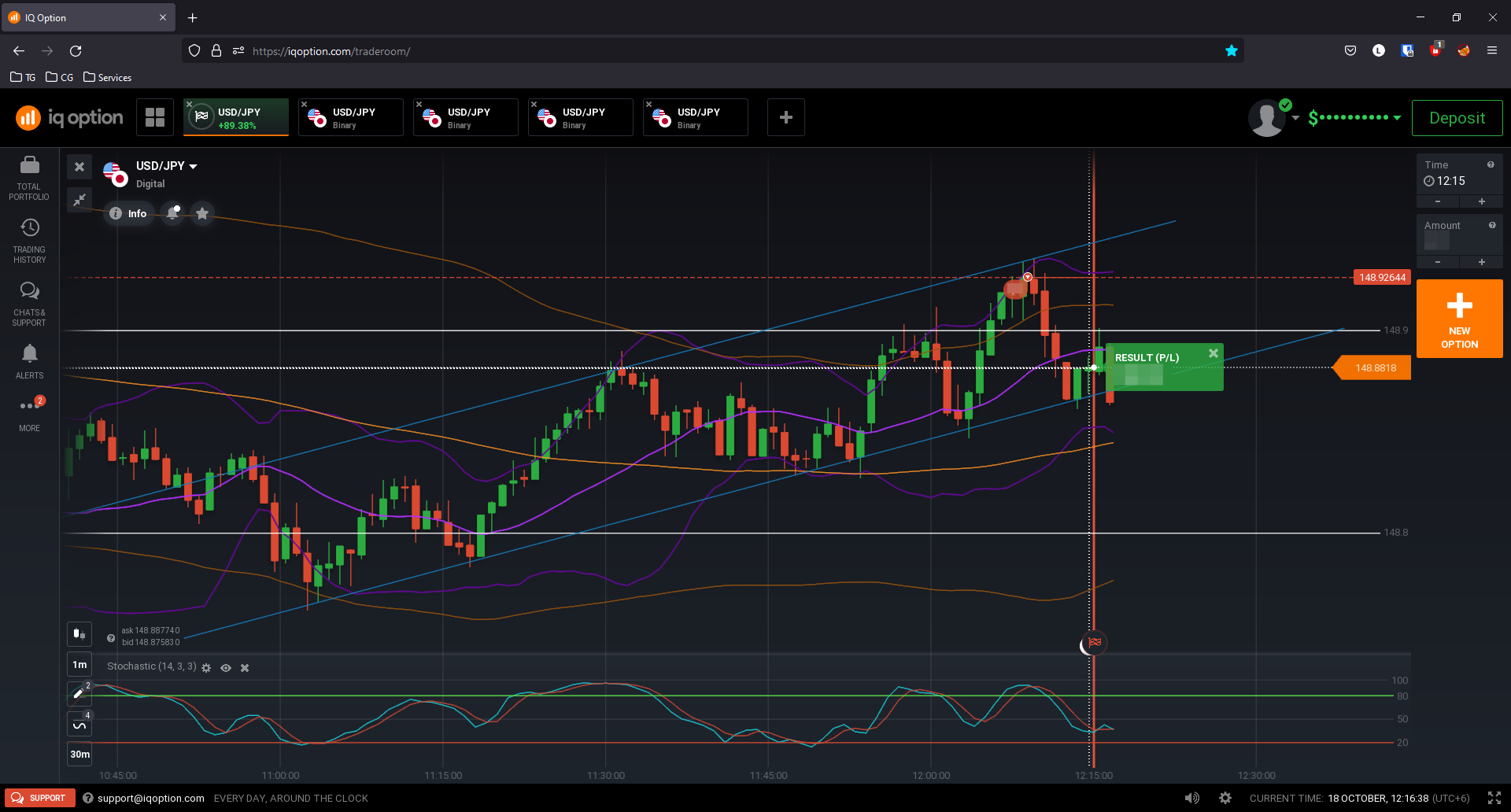Bookmark page with browser star
Screen dimensions: 1511x812
[1232, 51]
